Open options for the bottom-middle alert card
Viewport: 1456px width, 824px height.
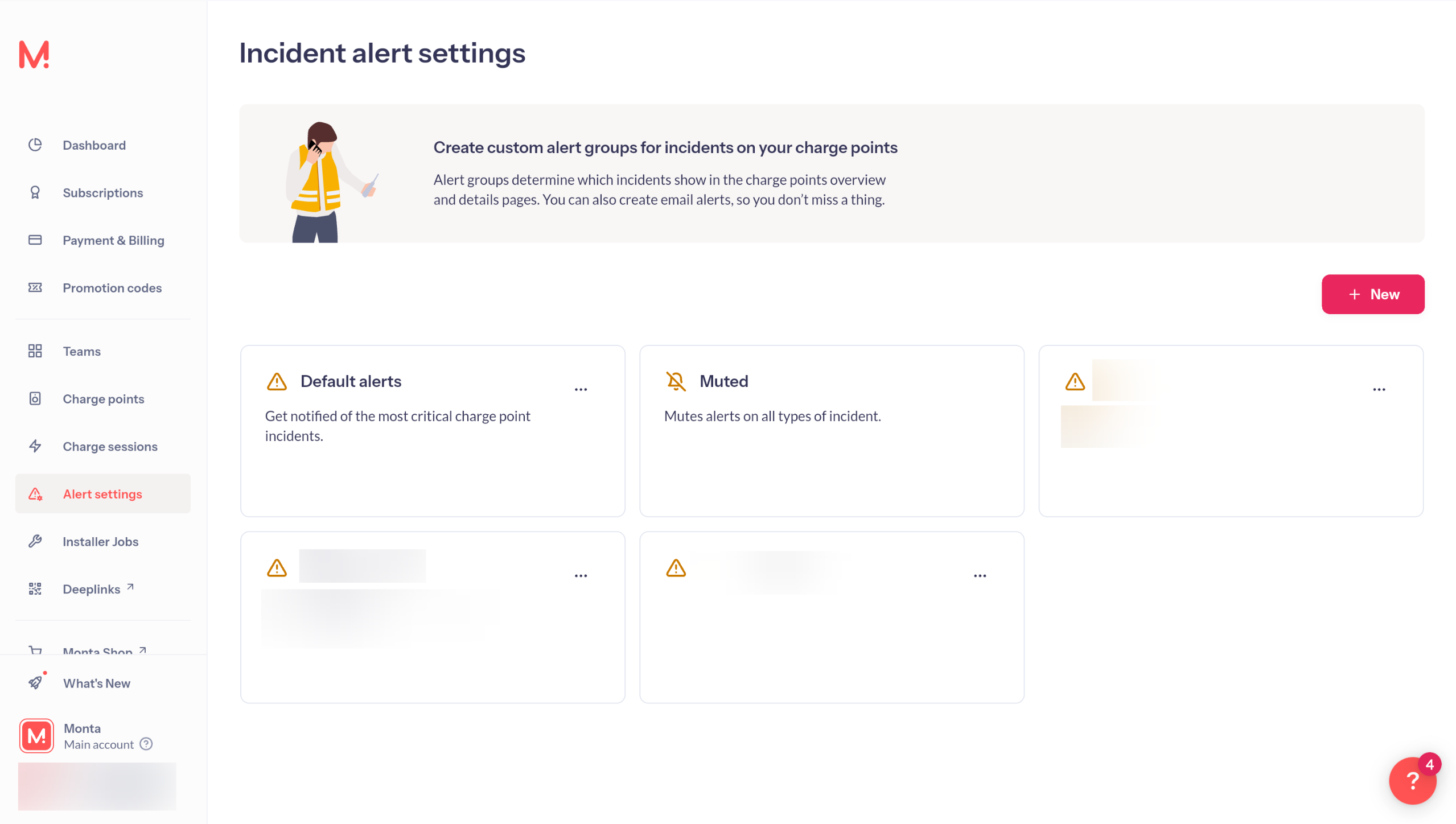[980, 576]
